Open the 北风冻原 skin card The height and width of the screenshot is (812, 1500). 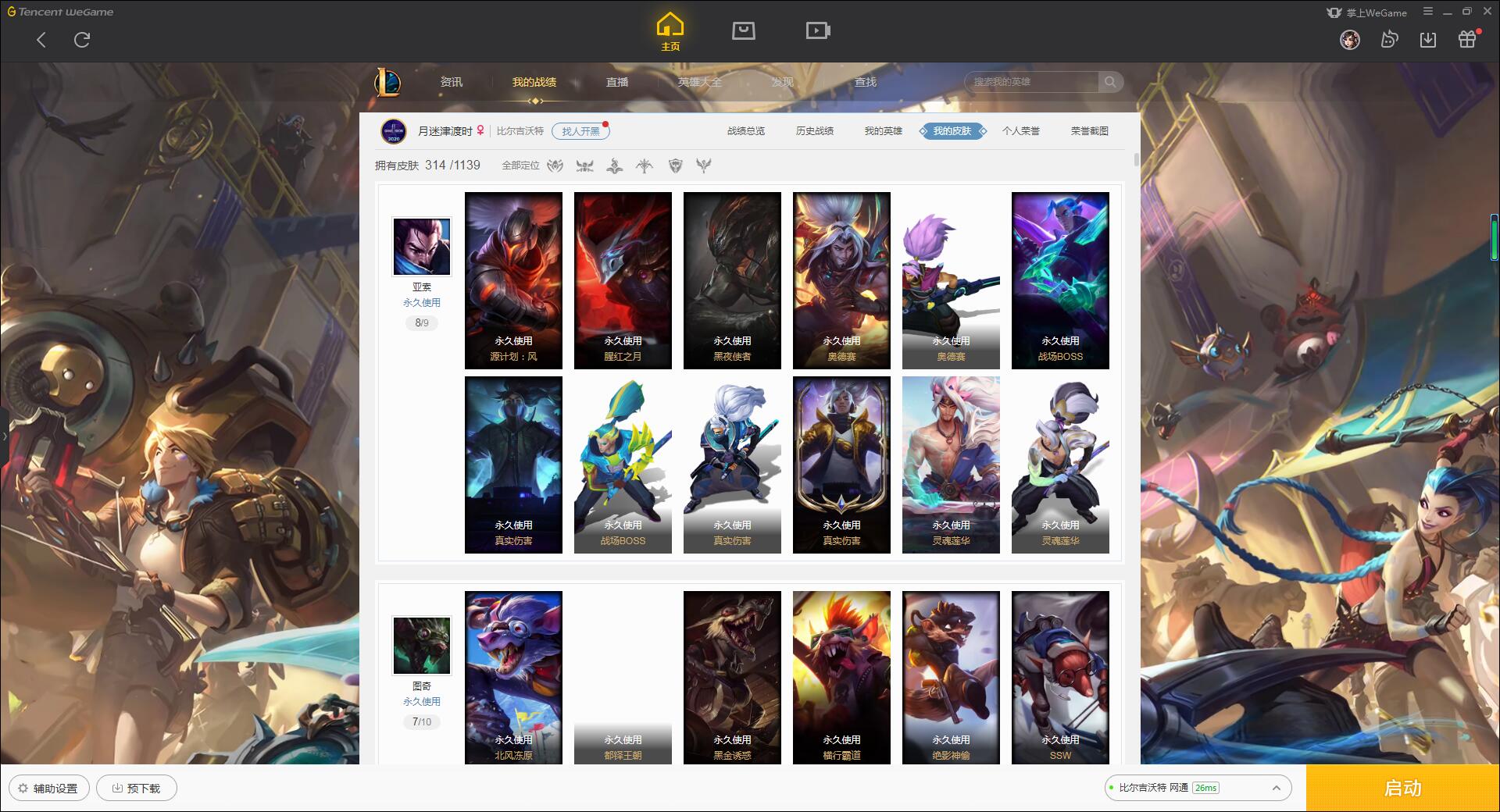click(513, 678)
